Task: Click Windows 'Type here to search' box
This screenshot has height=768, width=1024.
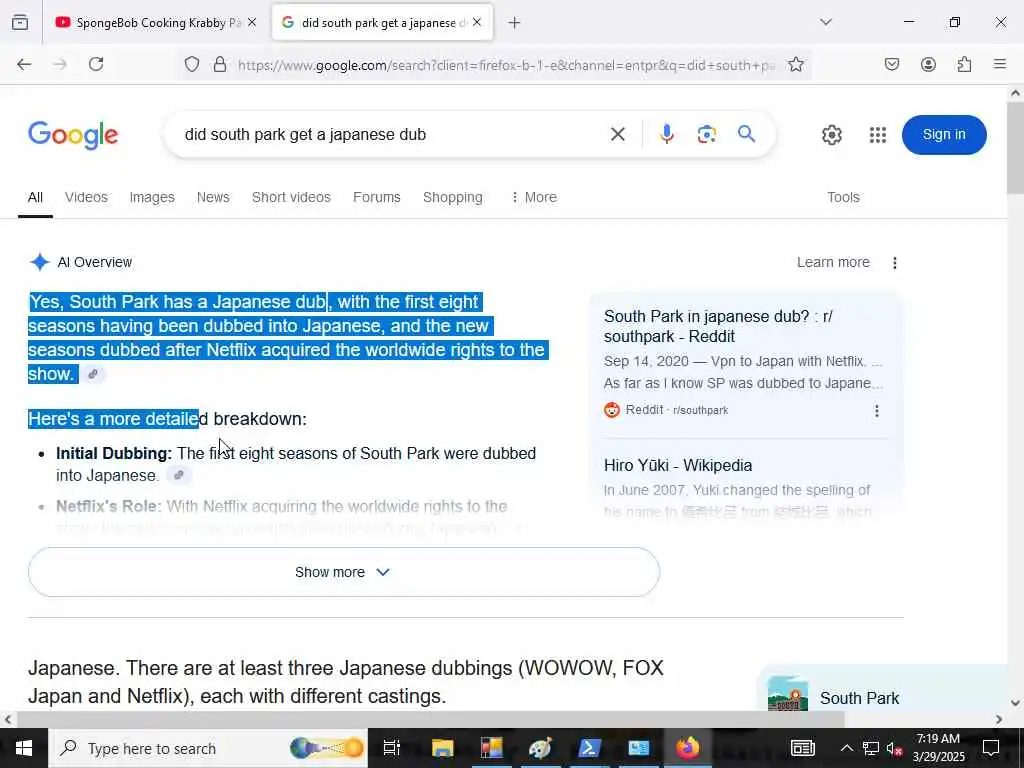Action: (208, 748)
